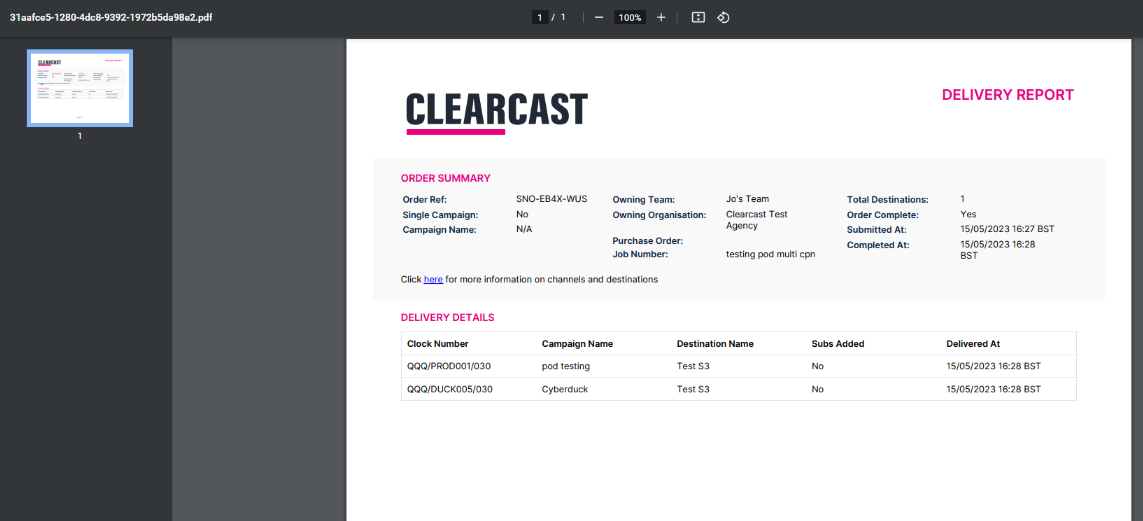Image resolution: width=1143 pixels, height=521 pixels.
Task: Click the Owning Organisation label
Action: coord(660,215)
